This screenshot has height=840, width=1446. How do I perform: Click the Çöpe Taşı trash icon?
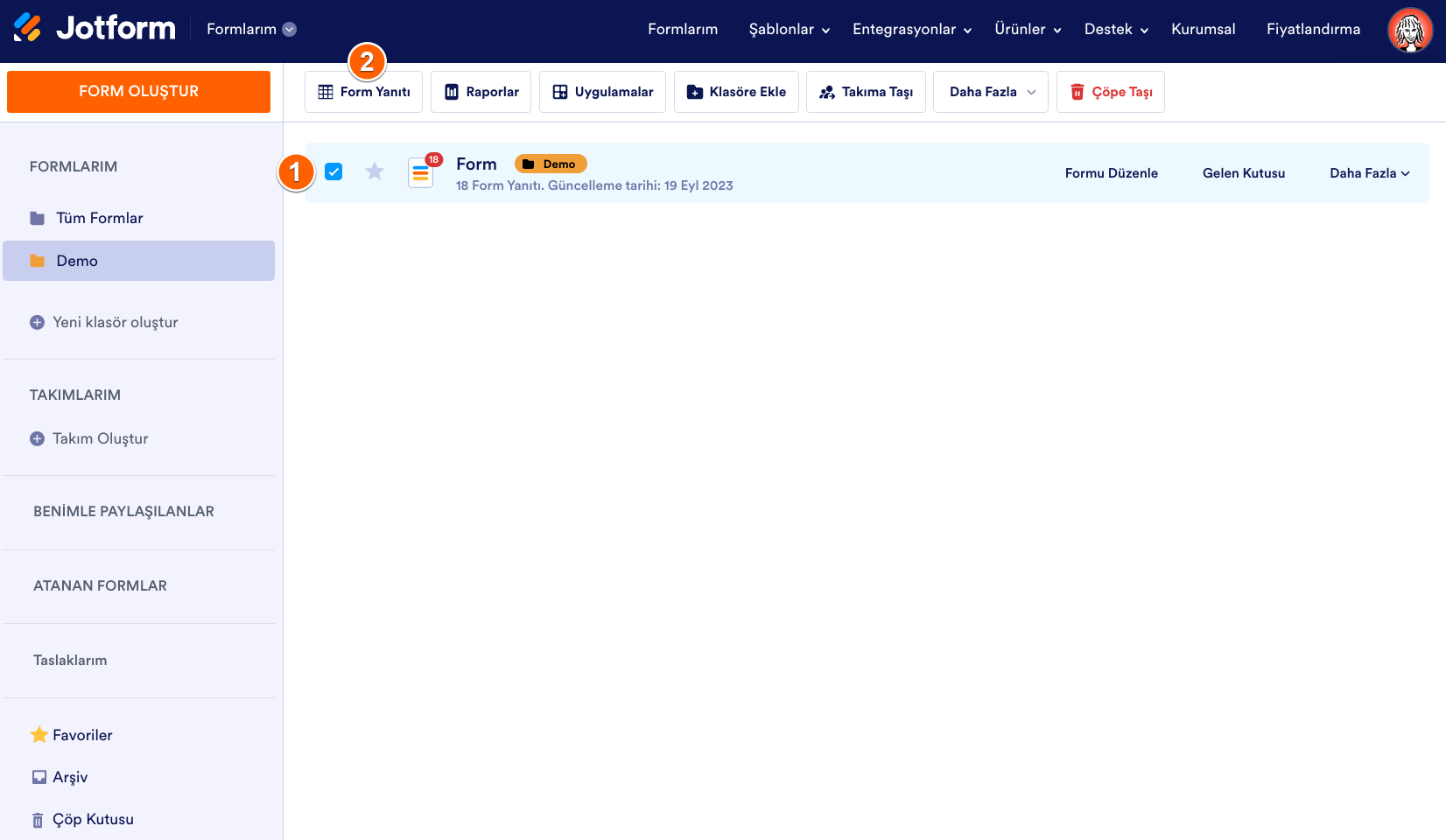[x=1077, y=92]
